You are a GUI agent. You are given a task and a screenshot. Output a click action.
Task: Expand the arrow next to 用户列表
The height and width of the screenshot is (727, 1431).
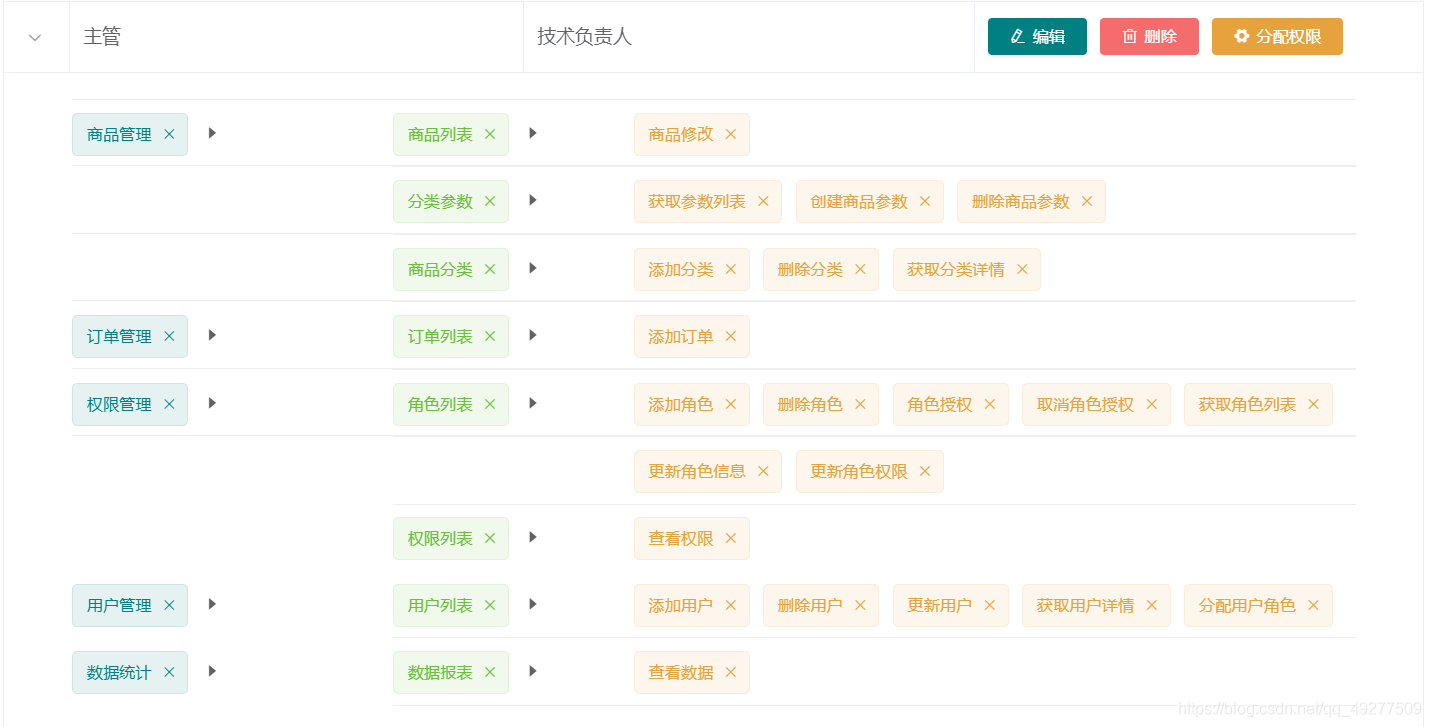[x=532, y=605]
